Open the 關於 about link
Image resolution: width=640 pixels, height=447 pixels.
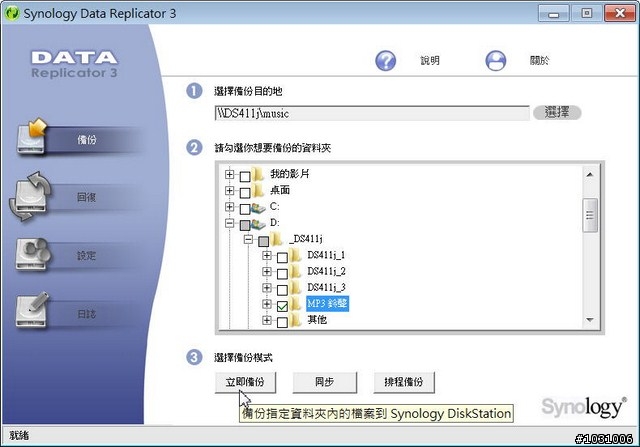[539, 60]
